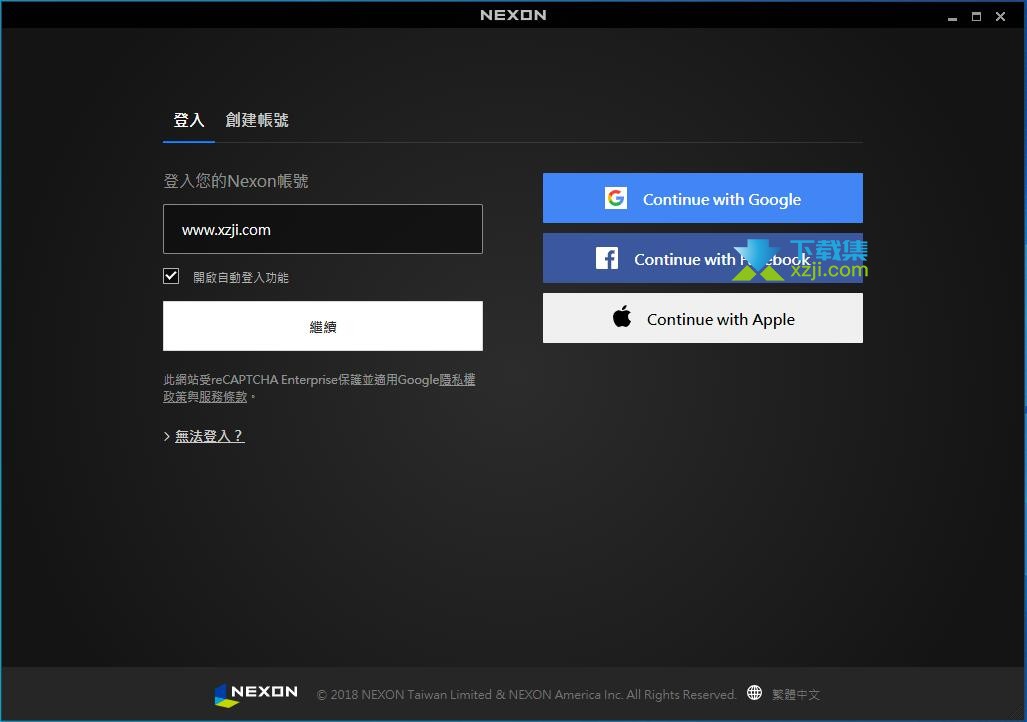Click the 登入您的Nexon帳號 heading text

(236, 181)
